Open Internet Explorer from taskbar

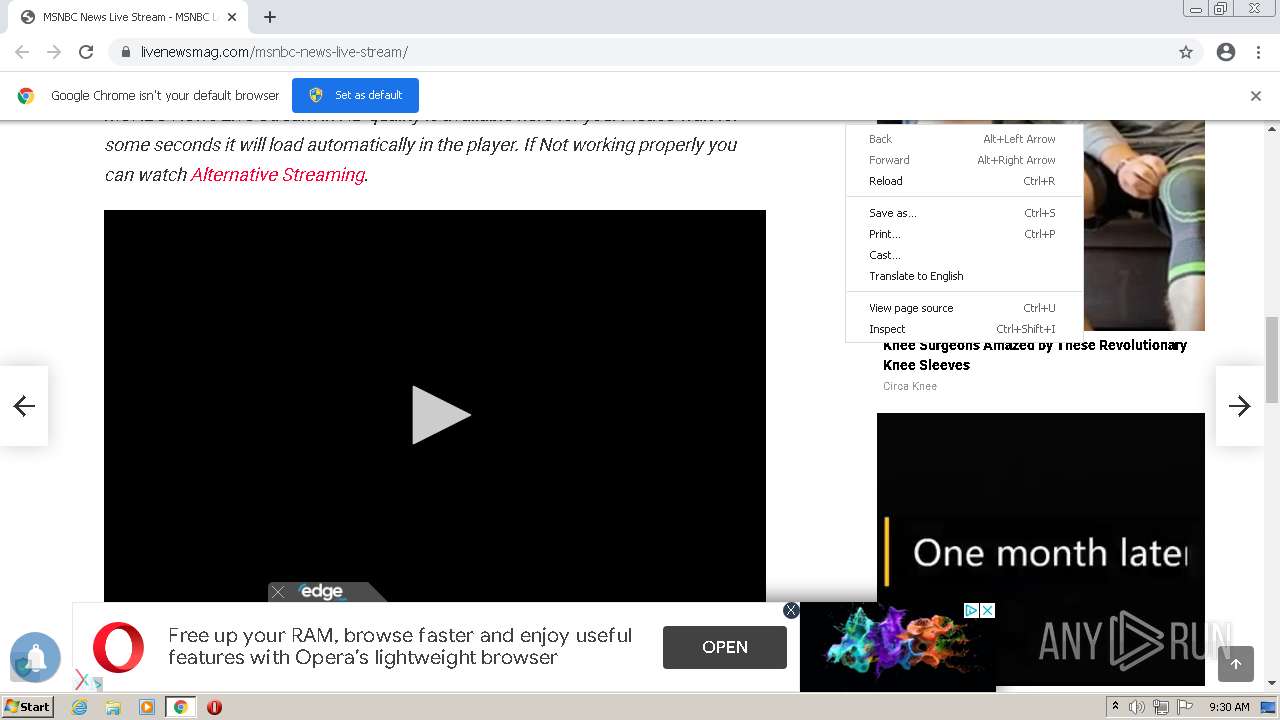[80, 707]
